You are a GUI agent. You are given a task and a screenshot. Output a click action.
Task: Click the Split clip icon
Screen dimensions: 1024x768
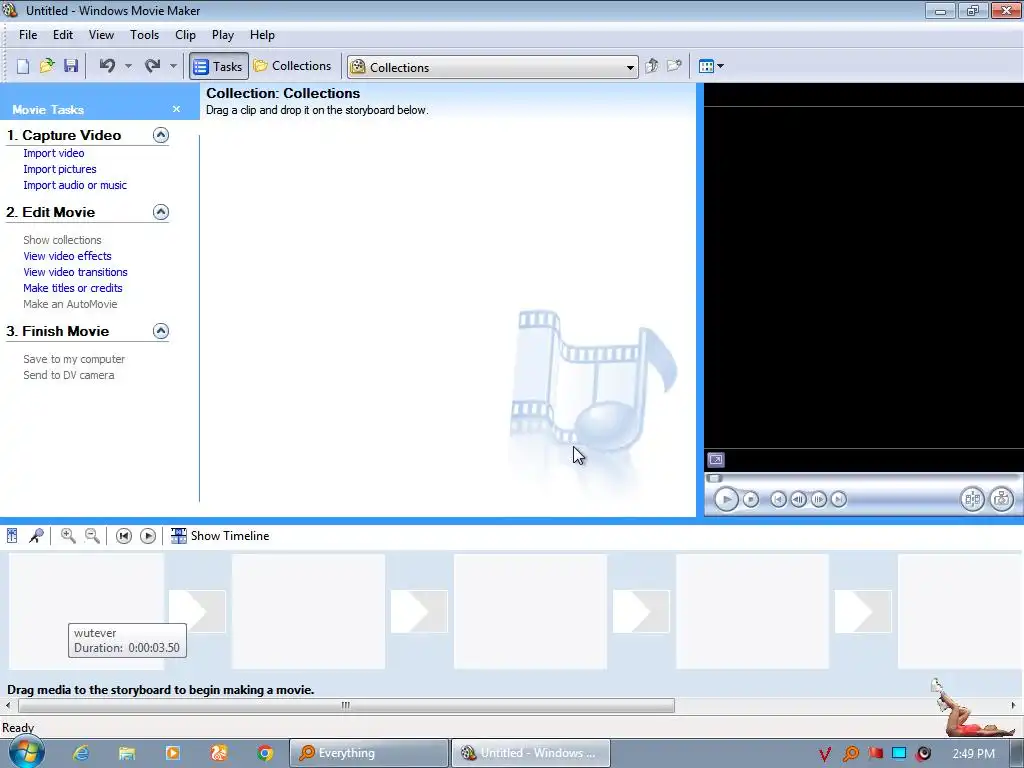(x=972, y=500)
